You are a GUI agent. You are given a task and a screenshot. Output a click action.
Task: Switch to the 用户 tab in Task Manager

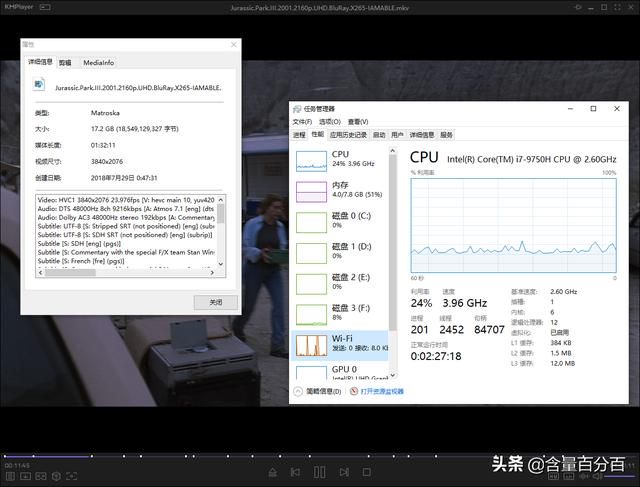pos(397,135)
